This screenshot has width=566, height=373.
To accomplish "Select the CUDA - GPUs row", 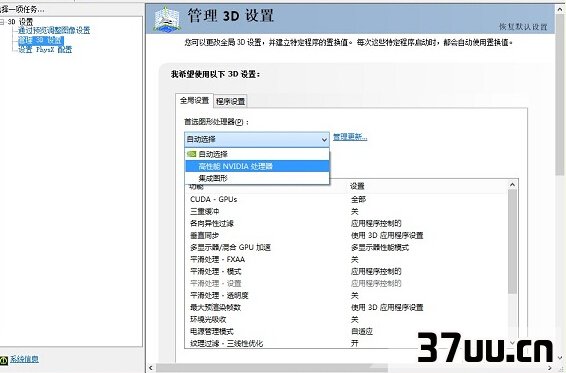I will 347,199.
